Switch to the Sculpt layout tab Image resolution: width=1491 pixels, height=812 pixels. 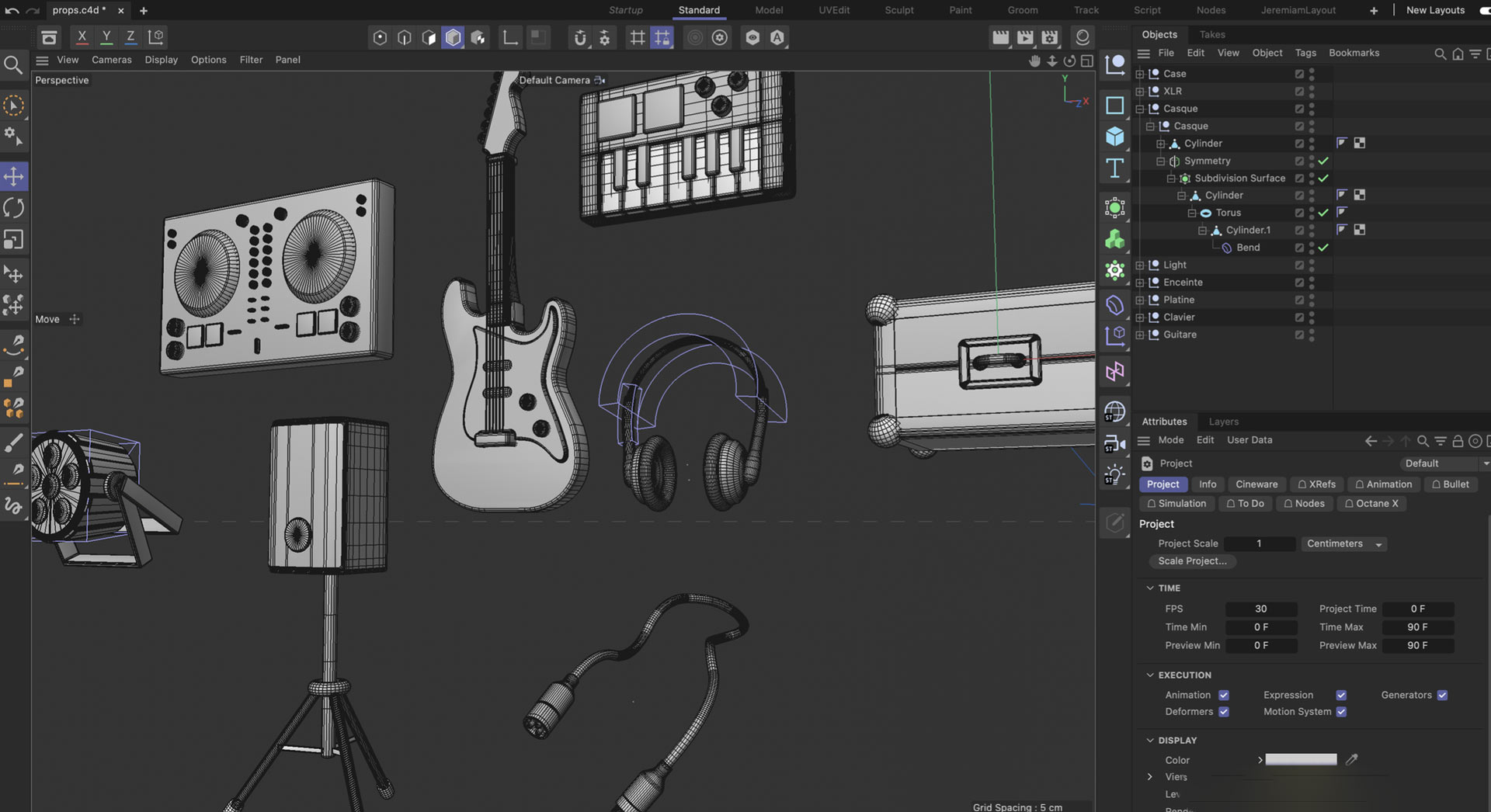pos(898,10)
